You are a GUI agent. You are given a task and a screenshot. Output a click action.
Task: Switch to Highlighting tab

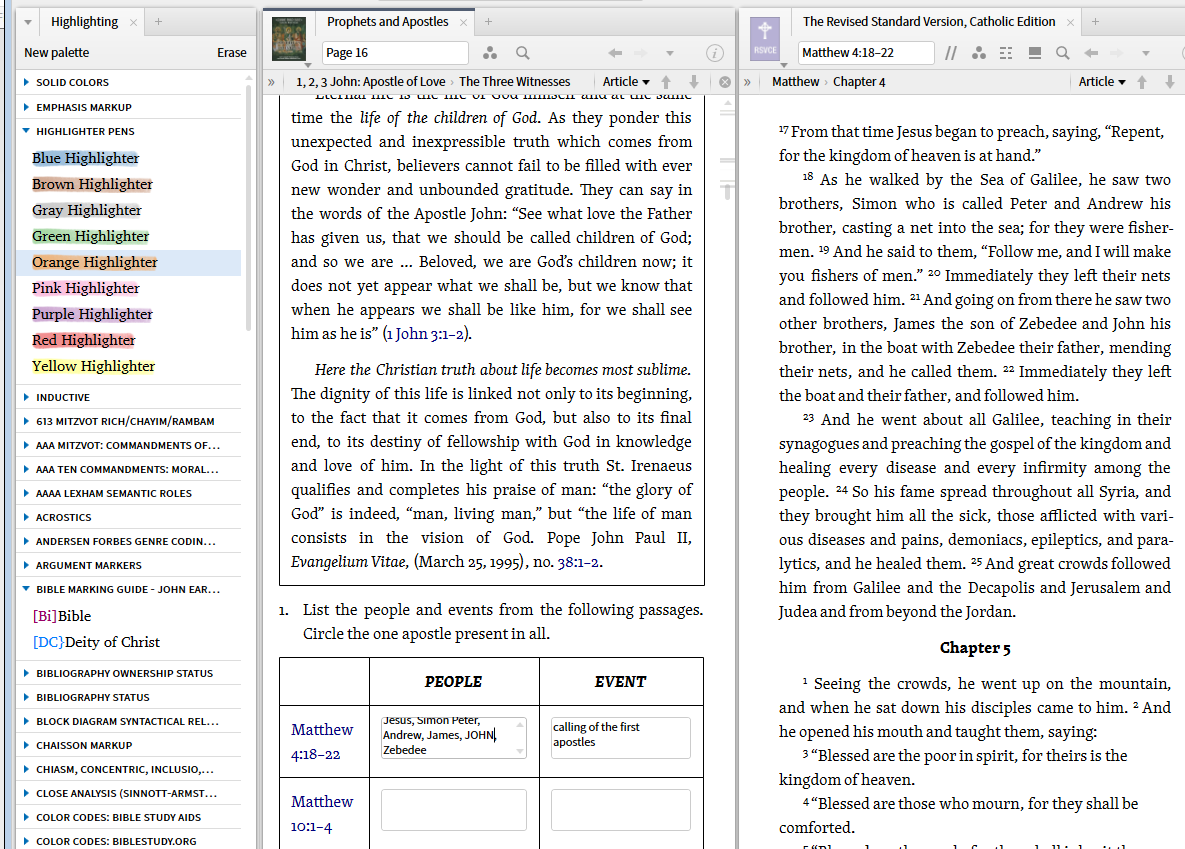coord(84,22)
